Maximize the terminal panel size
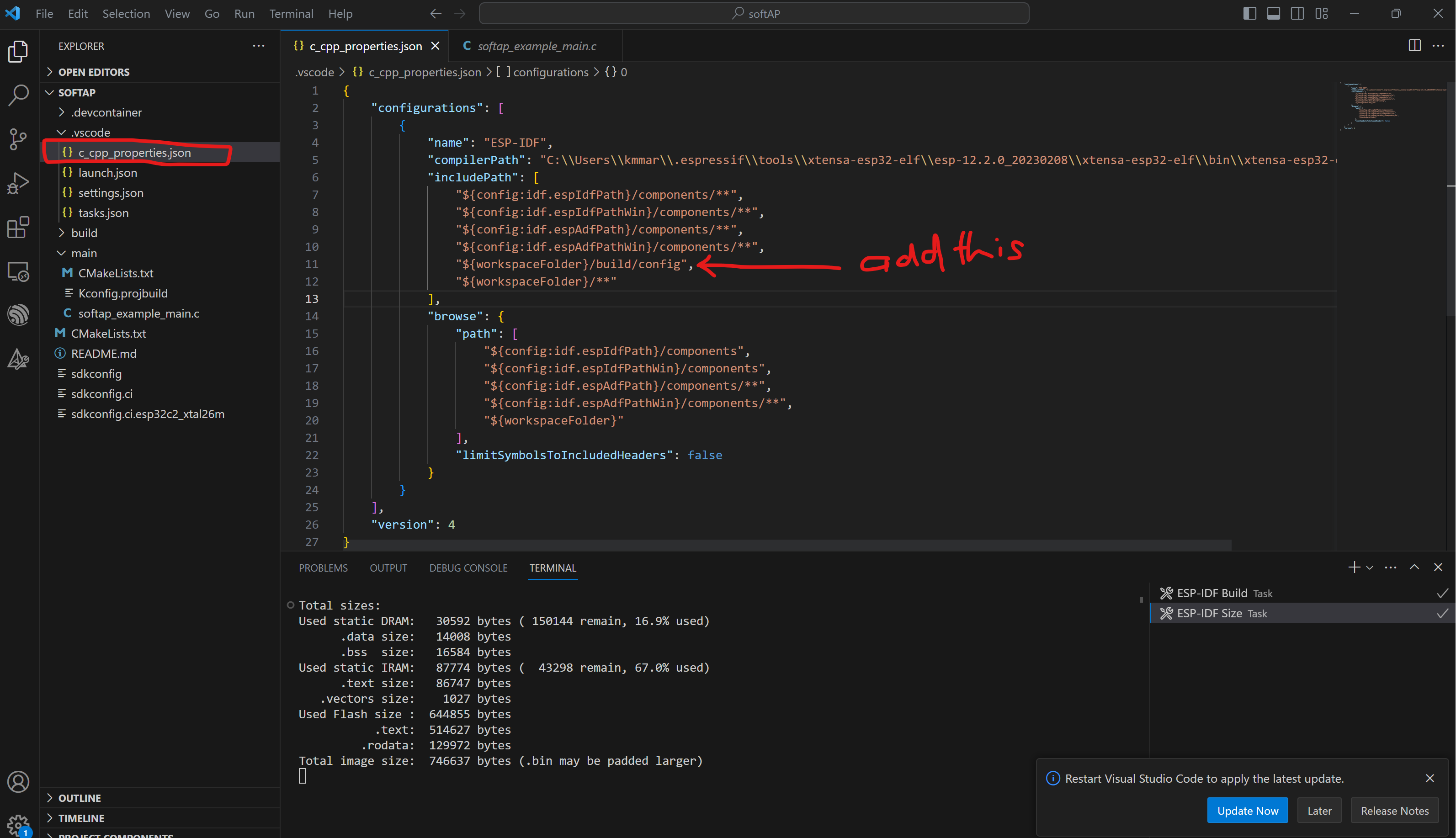This screenshot has height=838, width=1456. click(x=1414, y=568)
